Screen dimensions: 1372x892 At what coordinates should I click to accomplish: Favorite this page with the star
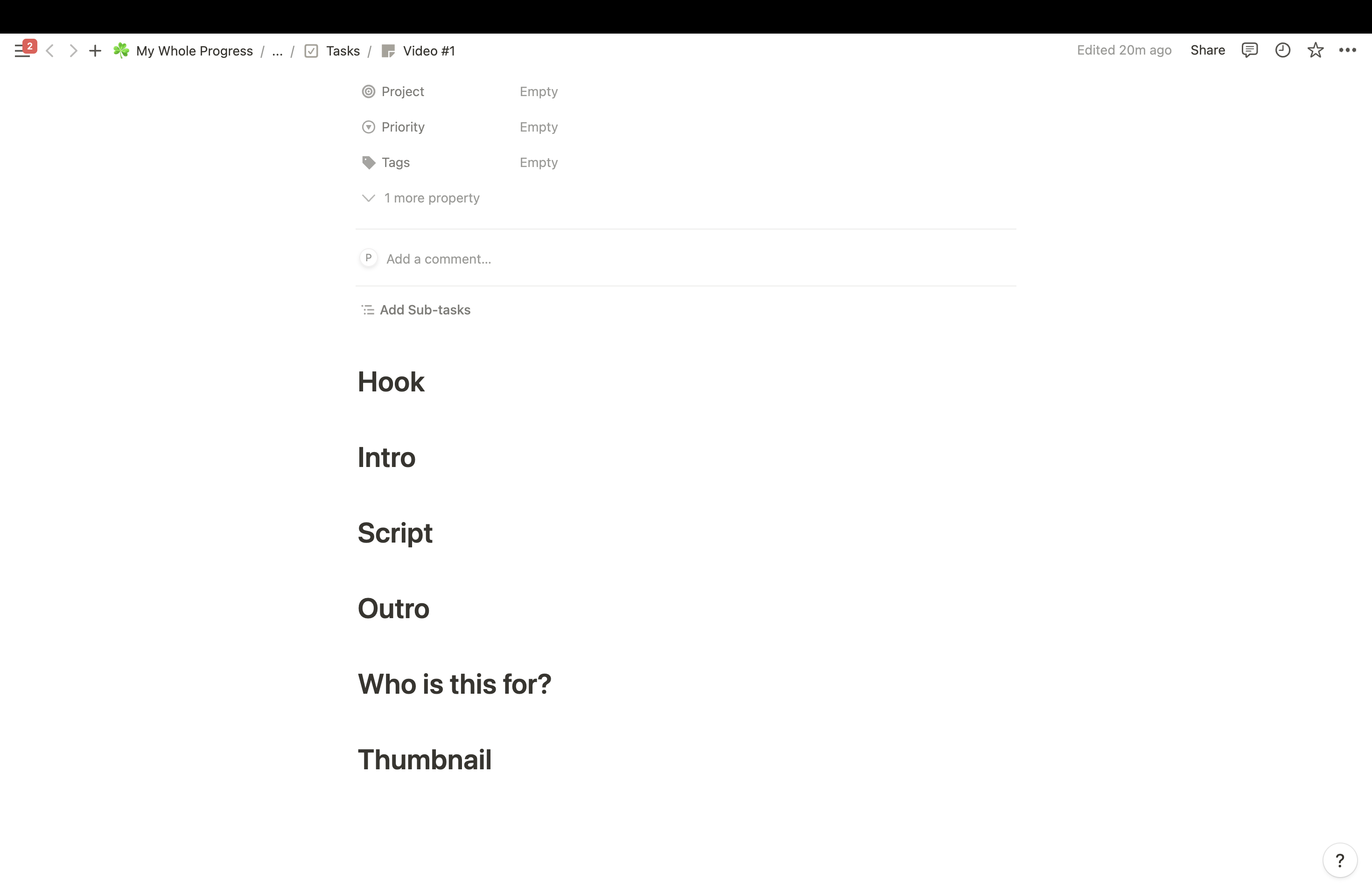tap(1315, 50)
